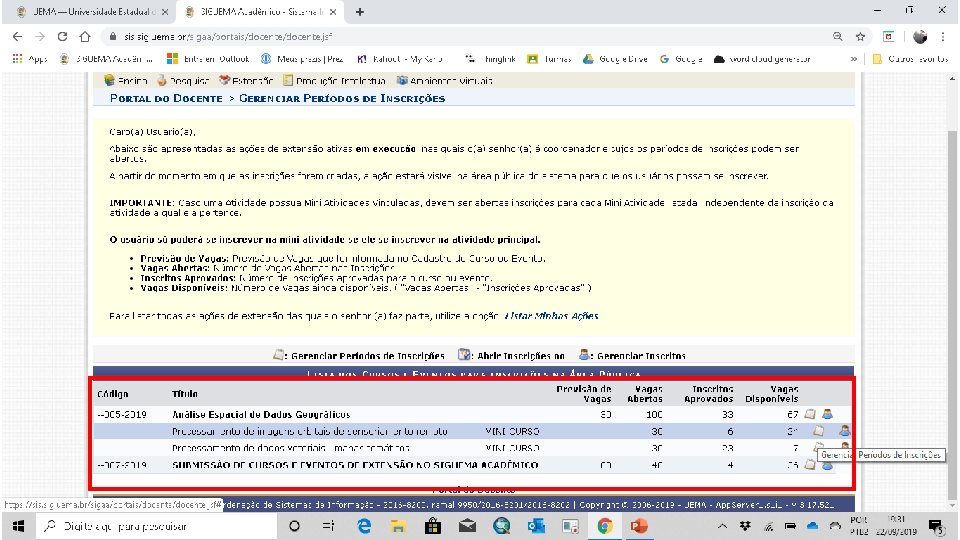
Task: Click the Vagas Disponíveis column header
Action: 771,394
